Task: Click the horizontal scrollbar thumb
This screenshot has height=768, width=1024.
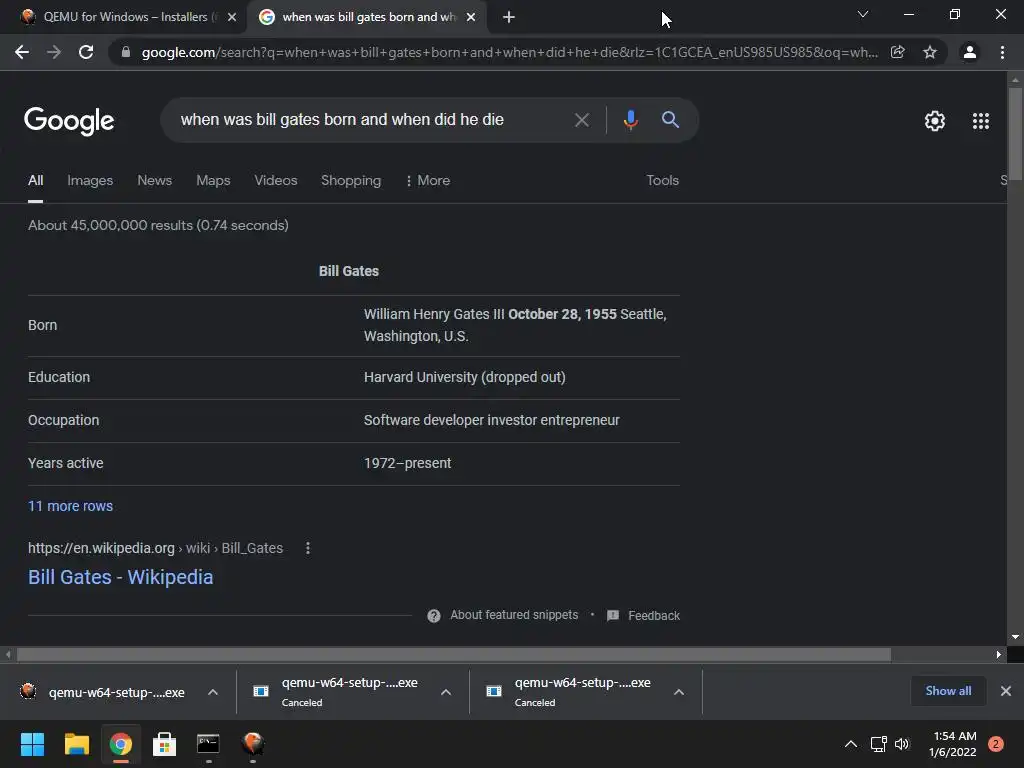Action: [453, 654]
